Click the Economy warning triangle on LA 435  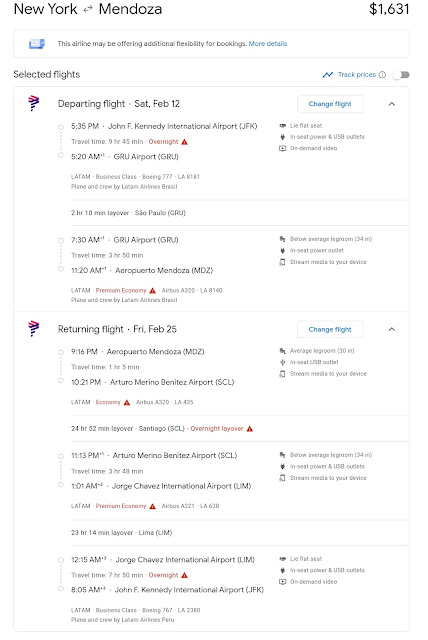point(127,402)
